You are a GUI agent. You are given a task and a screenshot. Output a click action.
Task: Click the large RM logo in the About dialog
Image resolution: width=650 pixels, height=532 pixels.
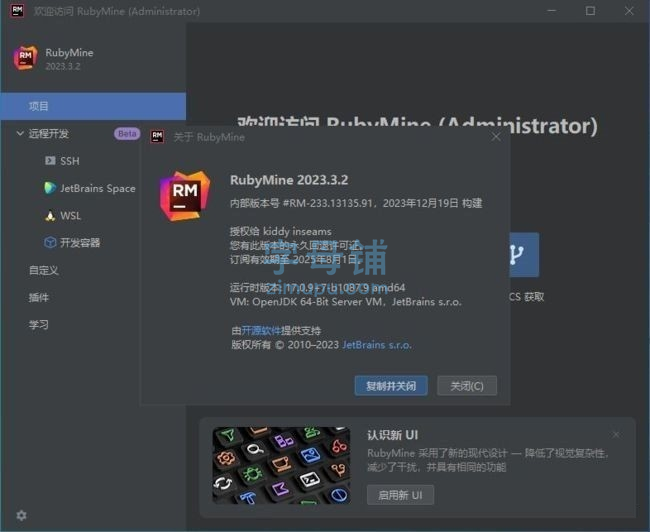(185, 196)
